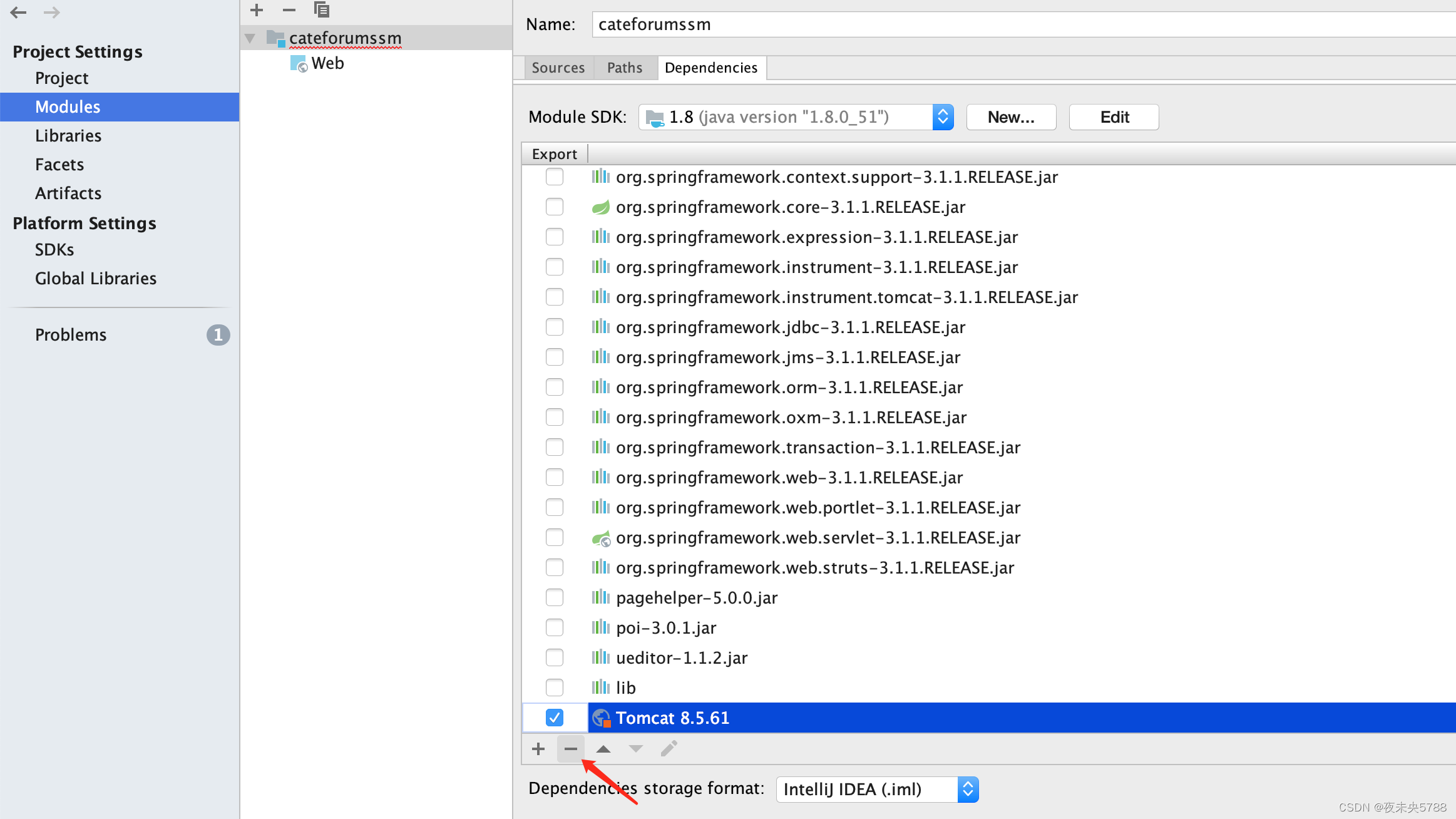This screenshot has height=819, width=1456.
Task: Click the back navigation arrow
Action: pyautogui.click(x=18, y=12)
